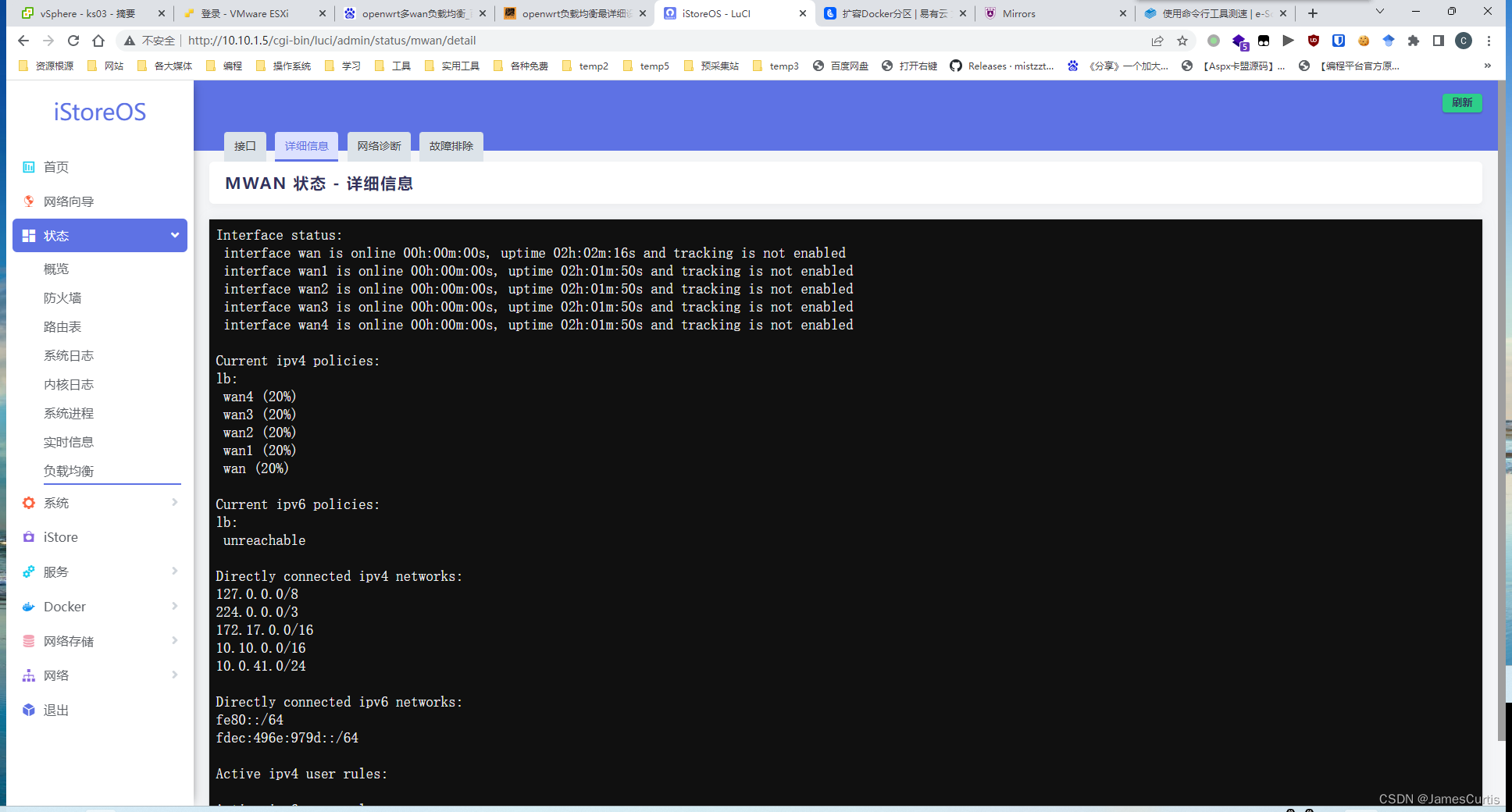
Task: Click the 系统 gear icon
Action: click(x=29, y=503)
